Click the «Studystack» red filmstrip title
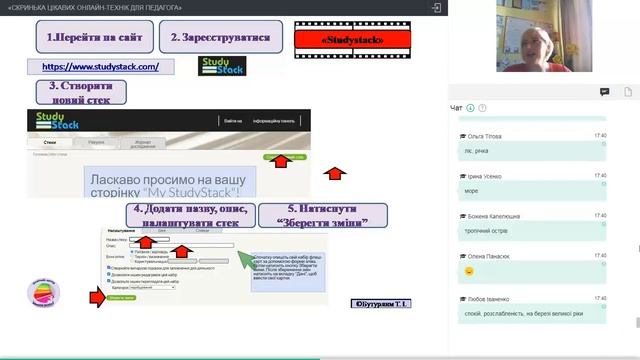Viewport: 640px width, 360px height. pyautogui.click(x=353, y=40)
